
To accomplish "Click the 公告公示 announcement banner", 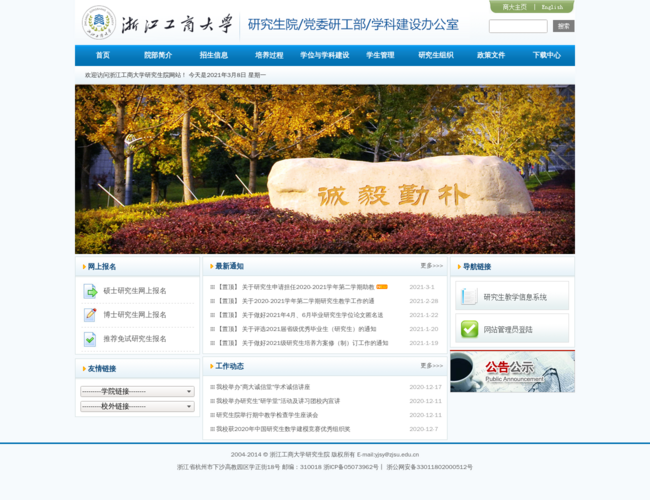I will tap(512, 371).
